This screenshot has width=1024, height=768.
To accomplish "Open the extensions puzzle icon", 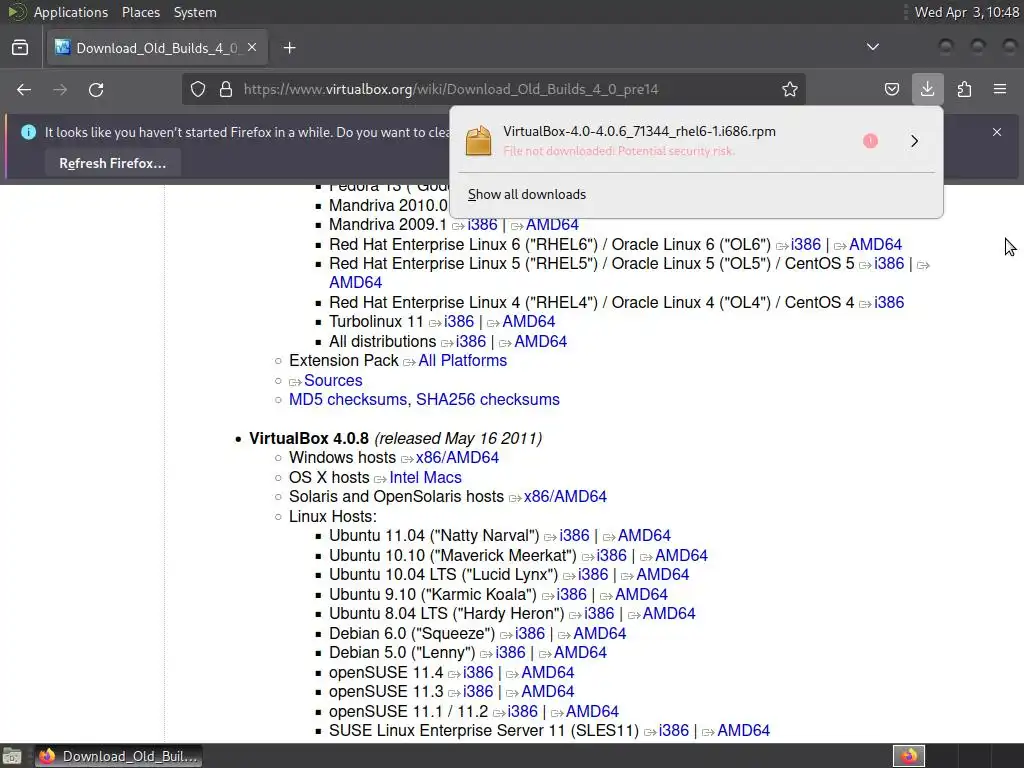I will (x=964, y=89).
